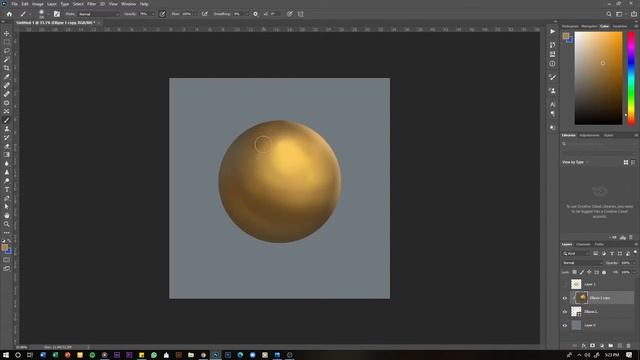Screen dimensions: 640x360
Task: Select the Brush tool in toolbox
Action: 7,120
